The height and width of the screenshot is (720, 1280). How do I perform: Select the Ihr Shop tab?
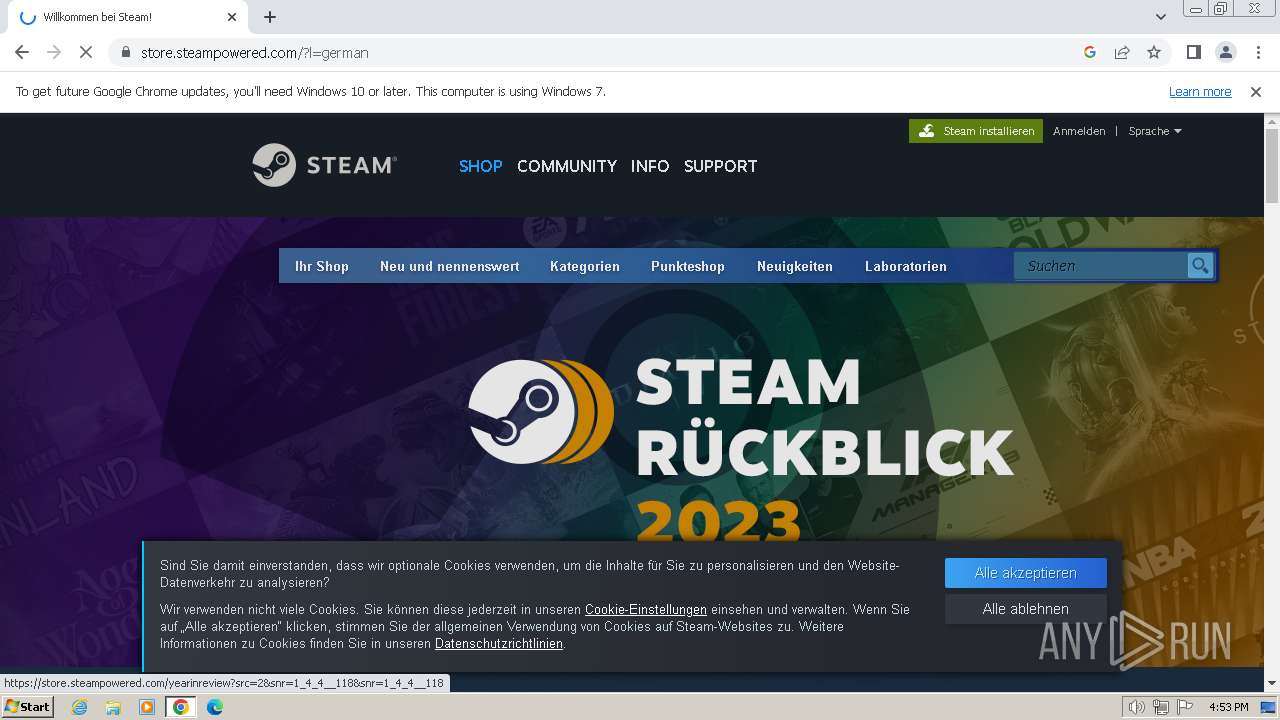[x=322, y=266]
